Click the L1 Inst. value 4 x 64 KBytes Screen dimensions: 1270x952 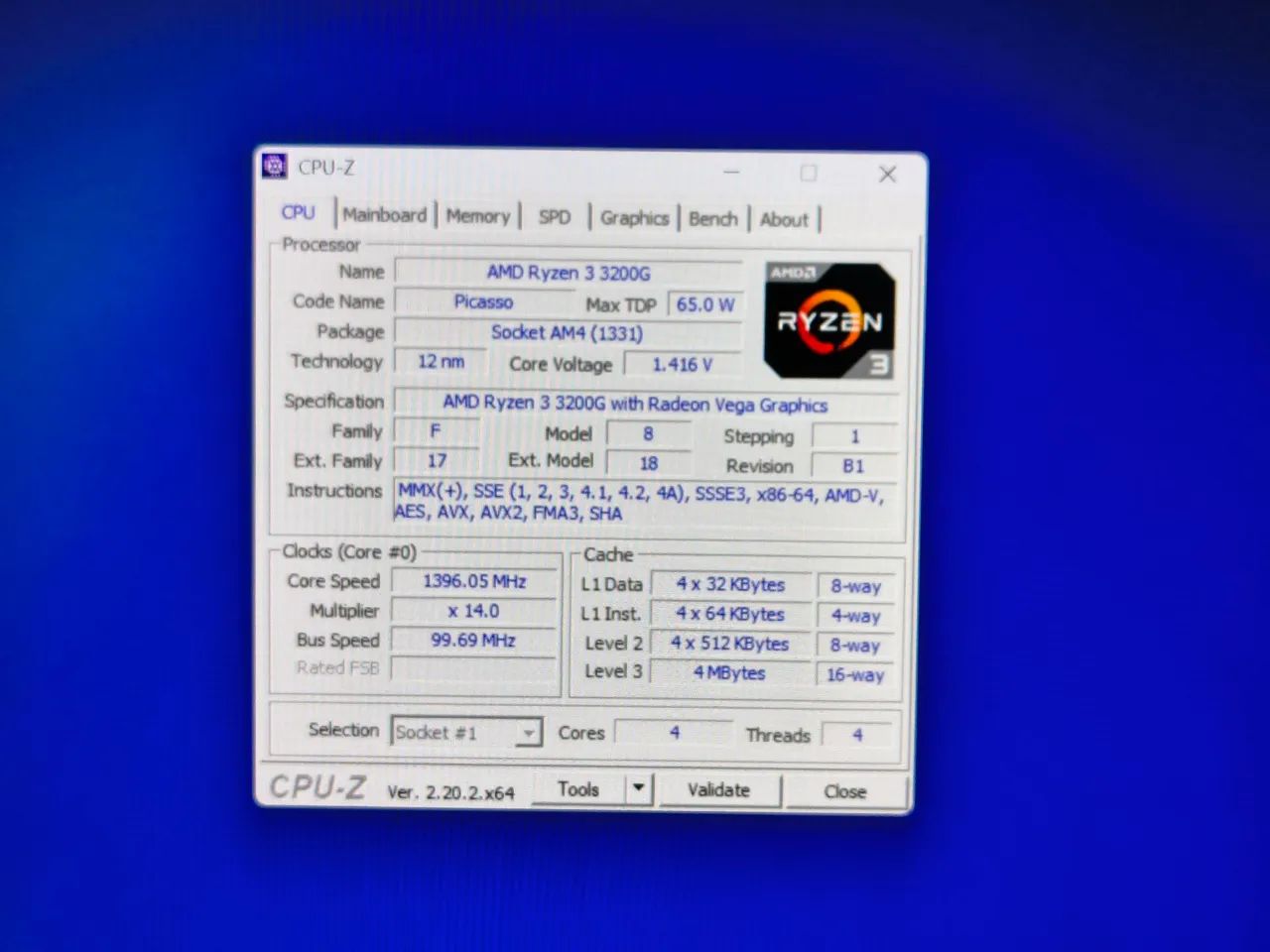pyautogui.click(x=730, y=615)
